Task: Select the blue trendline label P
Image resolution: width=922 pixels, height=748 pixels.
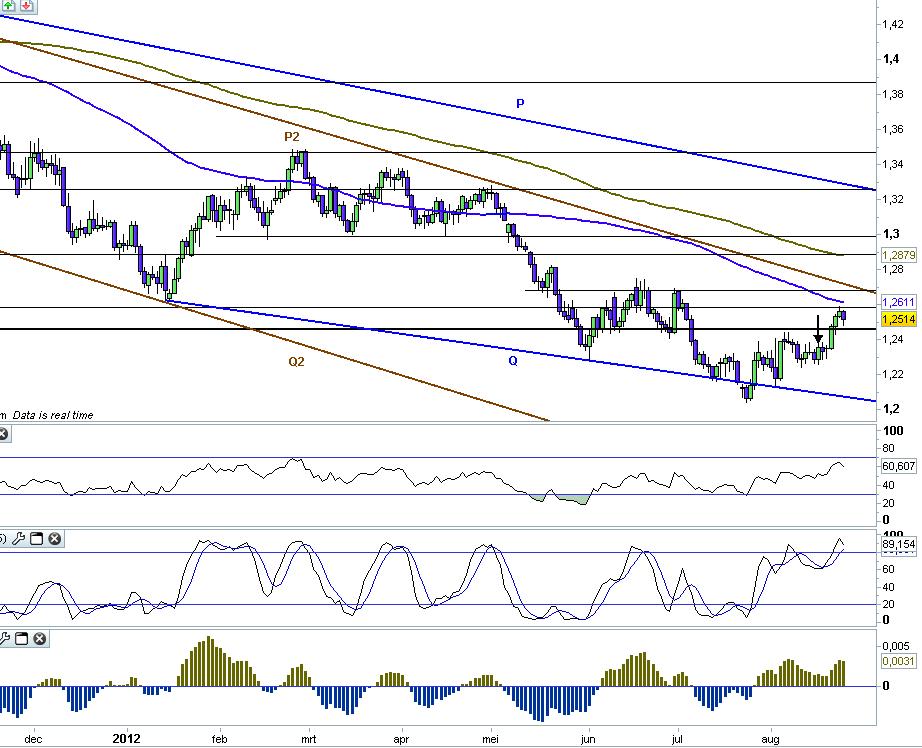Action: 520,103
